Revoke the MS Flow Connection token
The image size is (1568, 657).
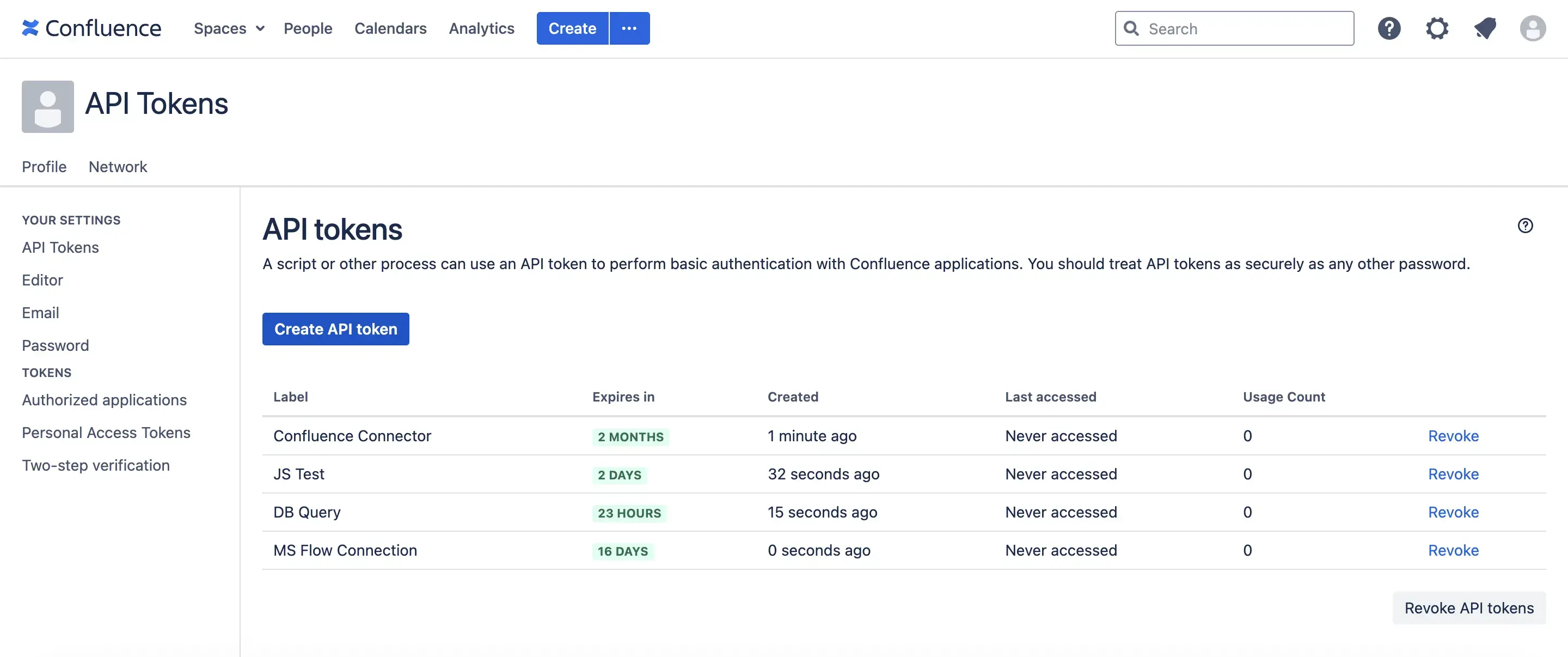(1453, 550)
